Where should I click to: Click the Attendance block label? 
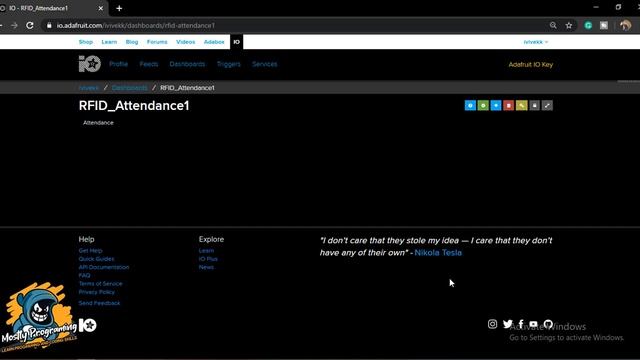tap(98, 123)
